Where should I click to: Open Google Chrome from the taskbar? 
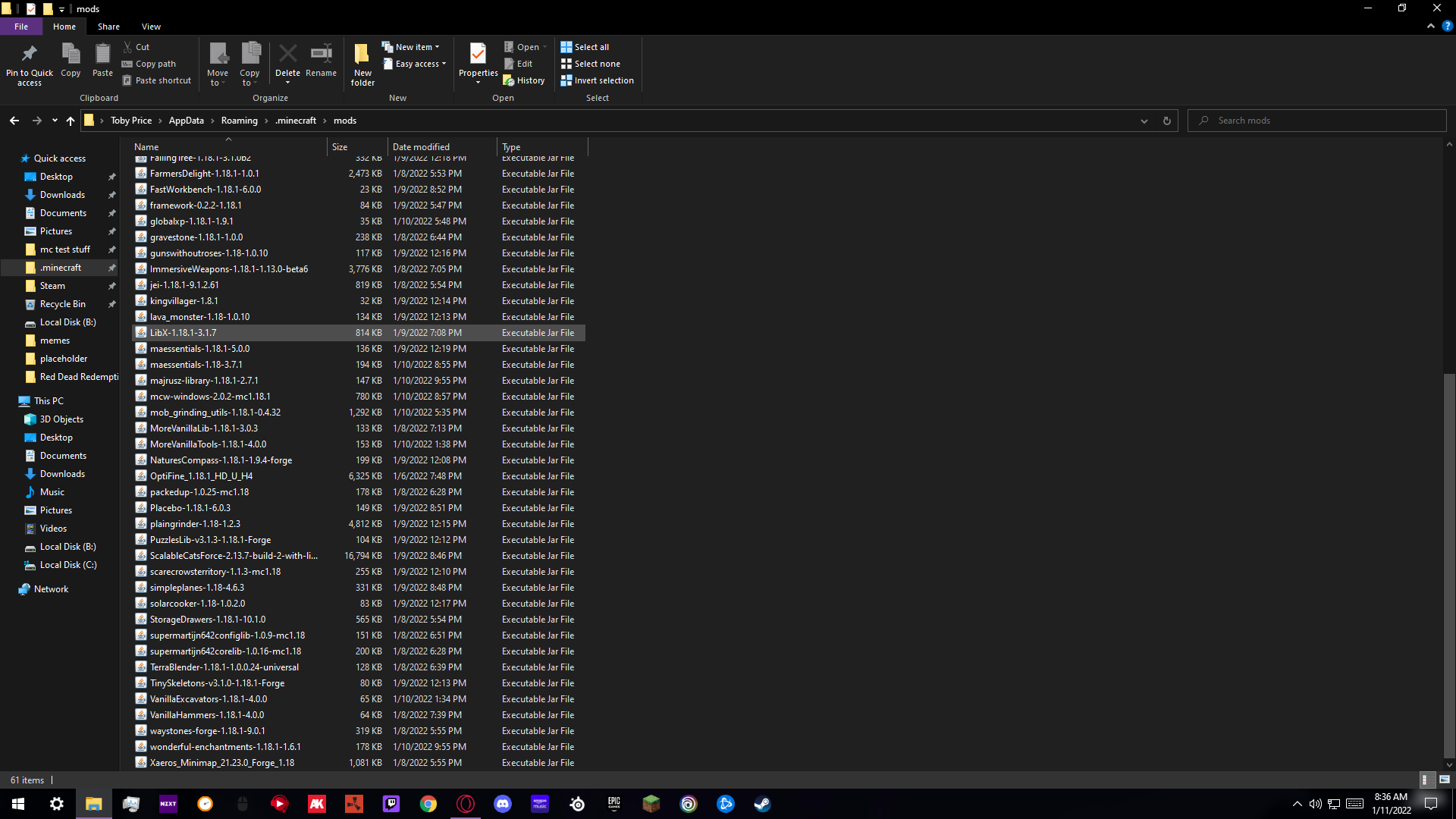[428, 804]
